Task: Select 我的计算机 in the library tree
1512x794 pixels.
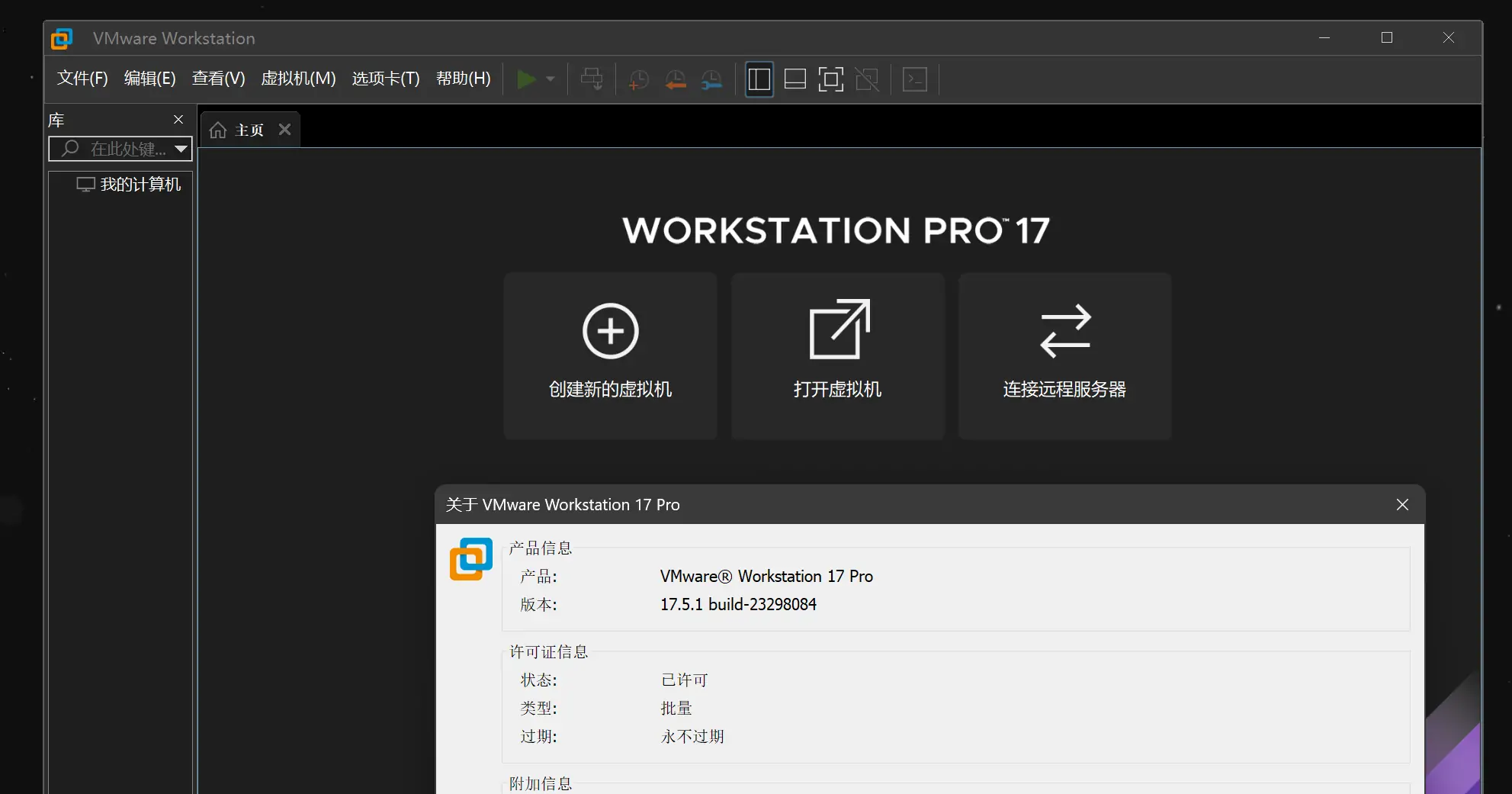Action: click(129, 185)
